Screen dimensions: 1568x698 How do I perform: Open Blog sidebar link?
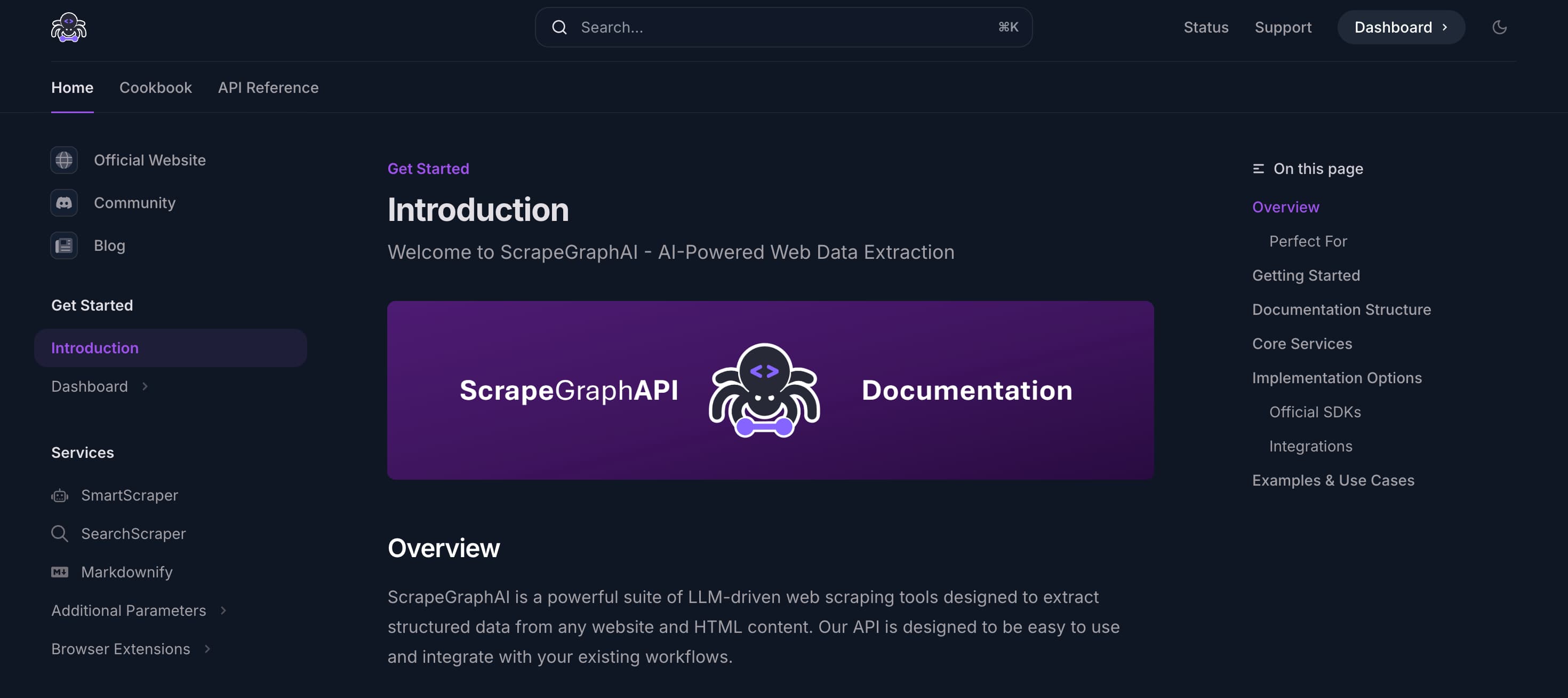click(x=109, y=245)
